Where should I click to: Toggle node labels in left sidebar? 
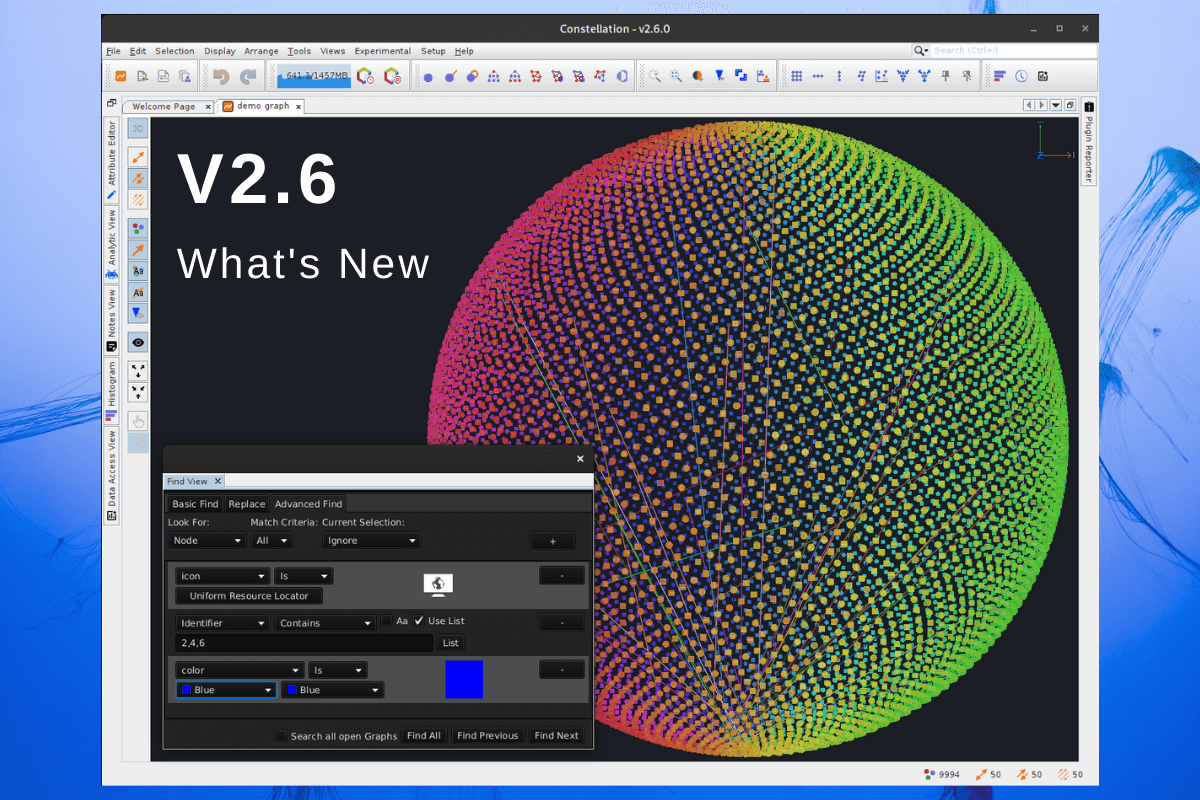pyautogui.click(x=138, y=271)
